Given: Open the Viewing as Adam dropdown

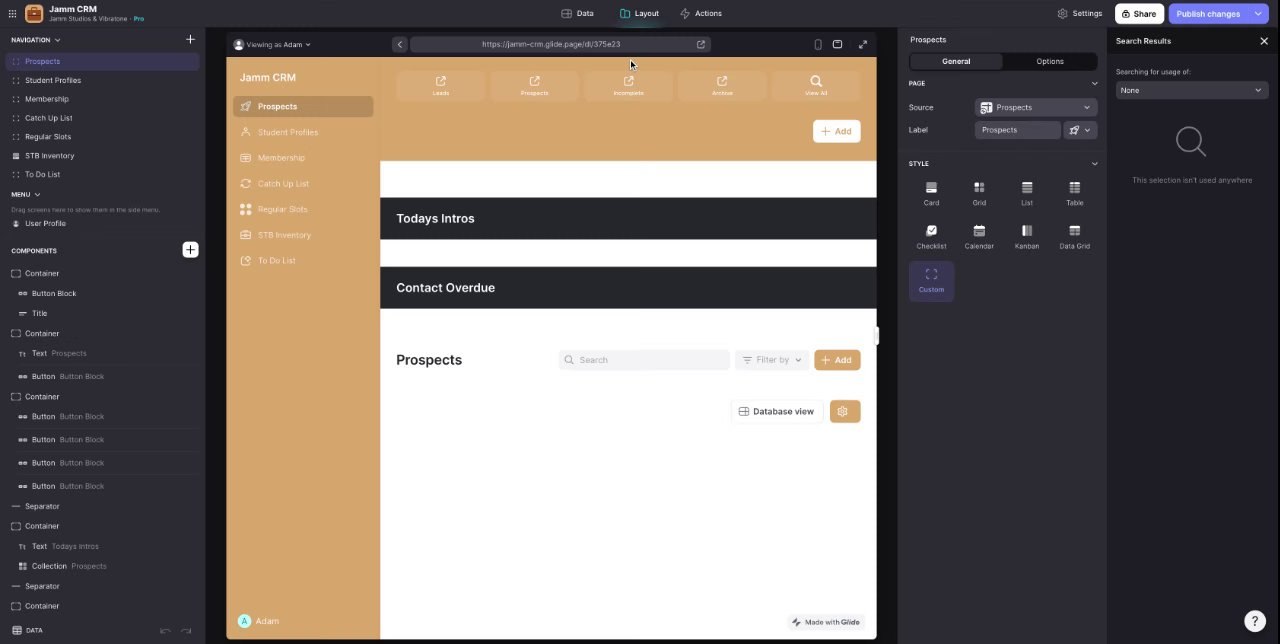Looking at the screenshot, I should (272, 44).
